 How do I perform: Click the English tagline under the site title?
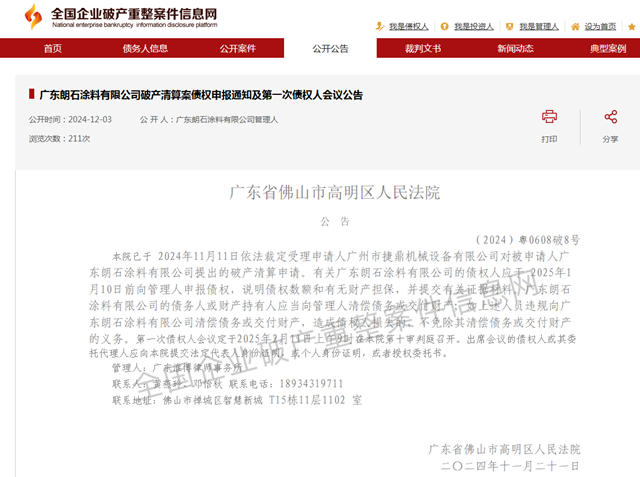pyautogui.click(x=135, y=25)
